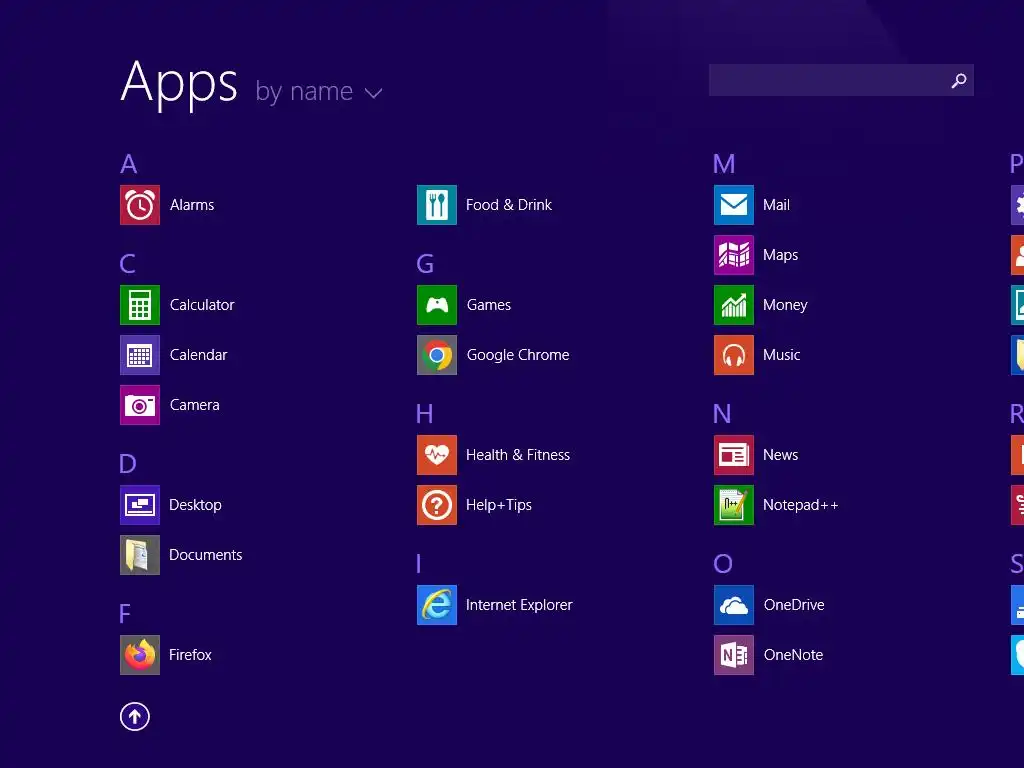The width and height of the screenshot is (1024, 768).
Task: Click the 'Music' label
Action: [x=782, y=355]
